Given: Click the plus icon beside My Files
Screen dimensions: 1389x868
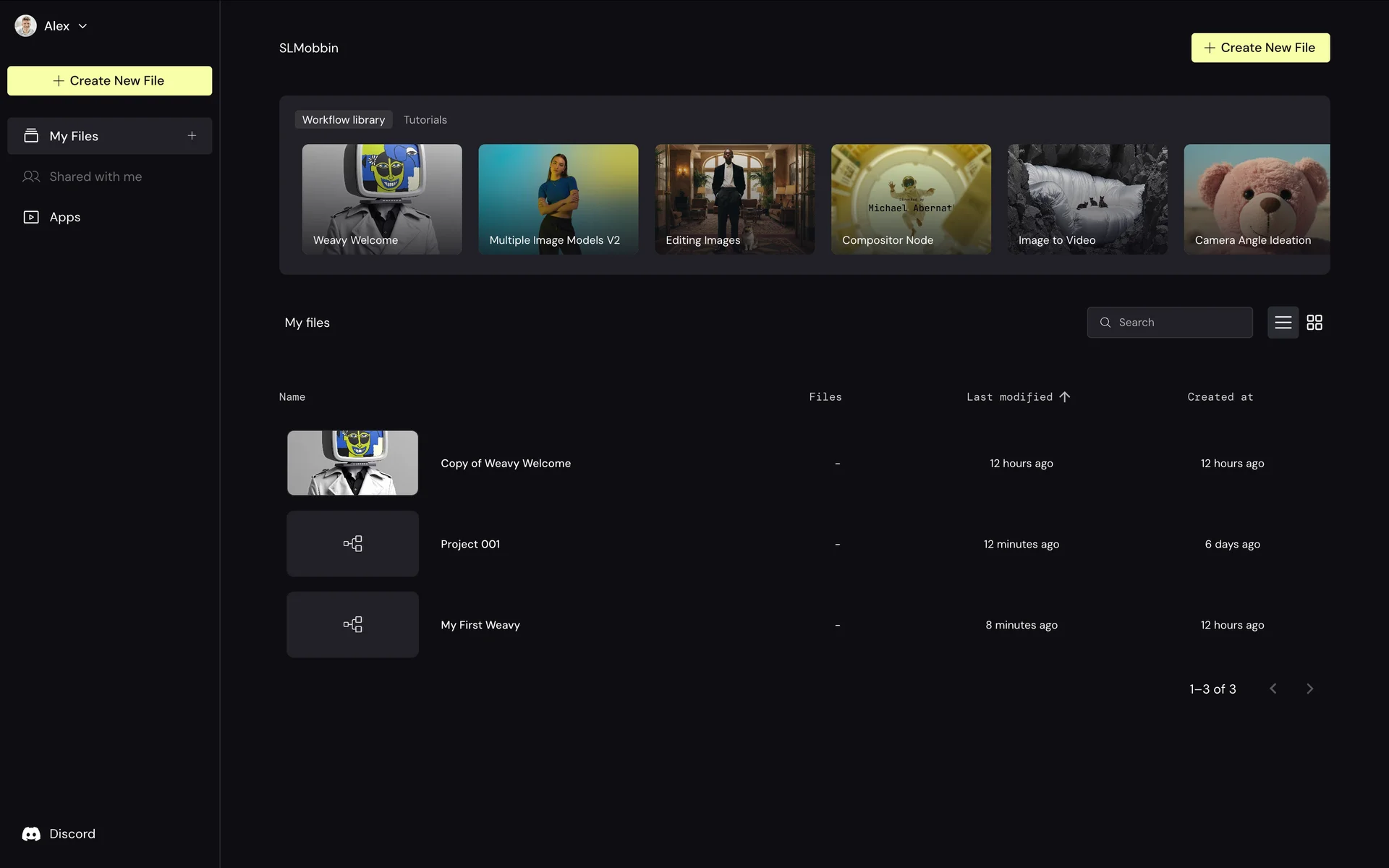Looking at the screenshot, I should (x=192, y=135).
